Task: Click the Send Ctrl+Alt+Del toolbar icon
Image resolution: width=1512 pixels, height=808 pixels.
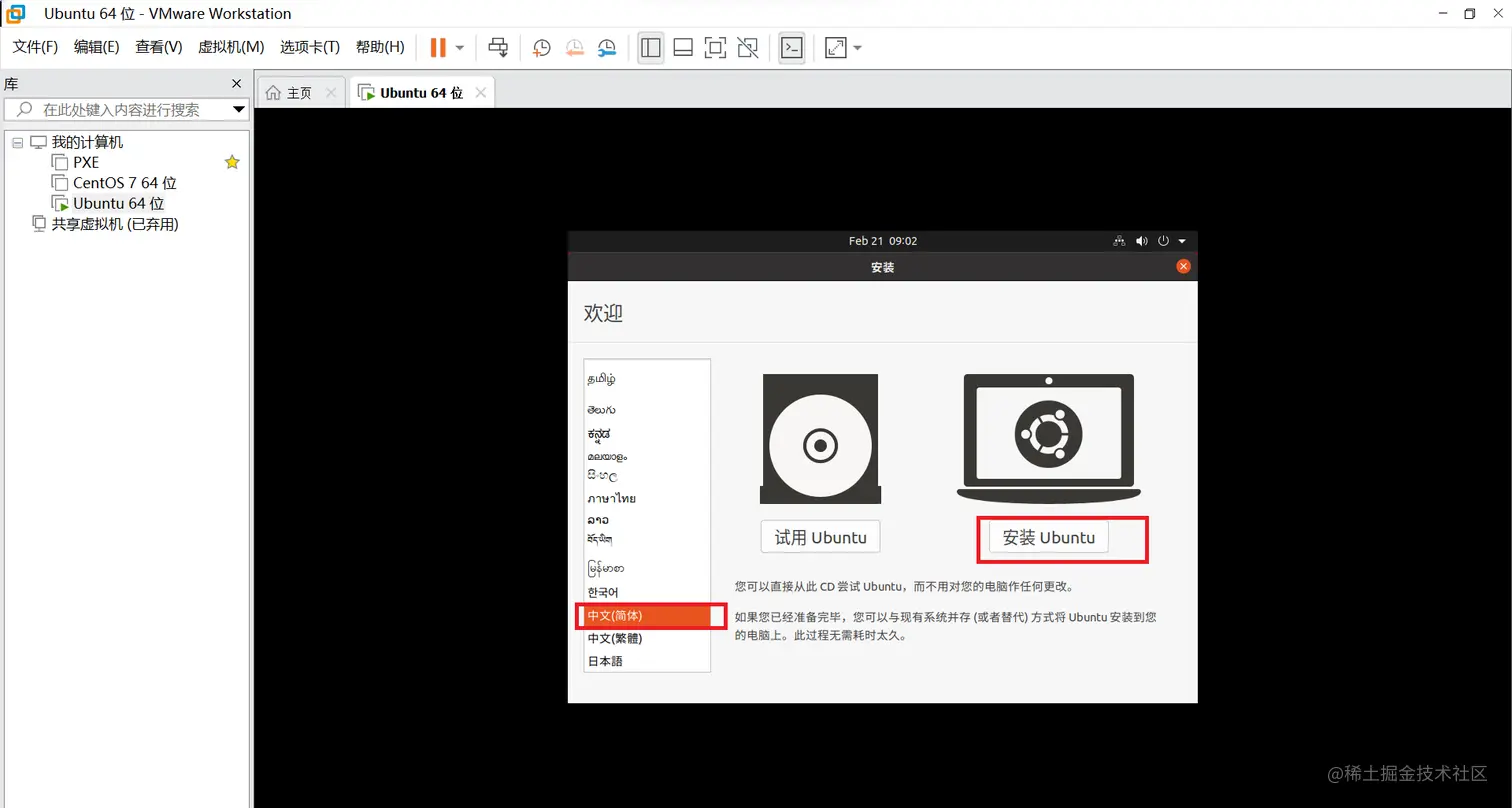Action: point(498,47)
